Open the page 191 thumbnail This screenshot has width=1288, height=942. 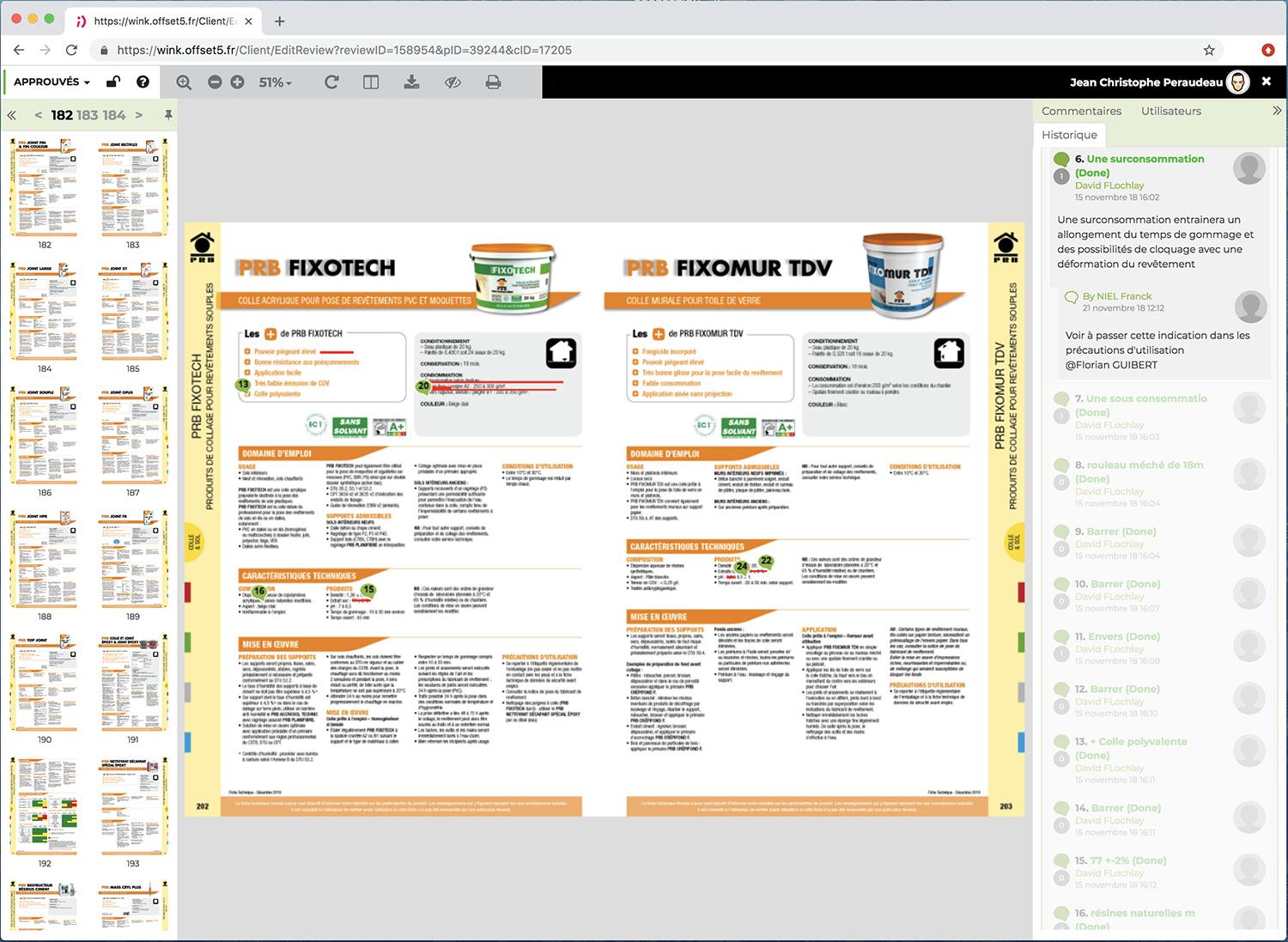(x=132, y=683)
